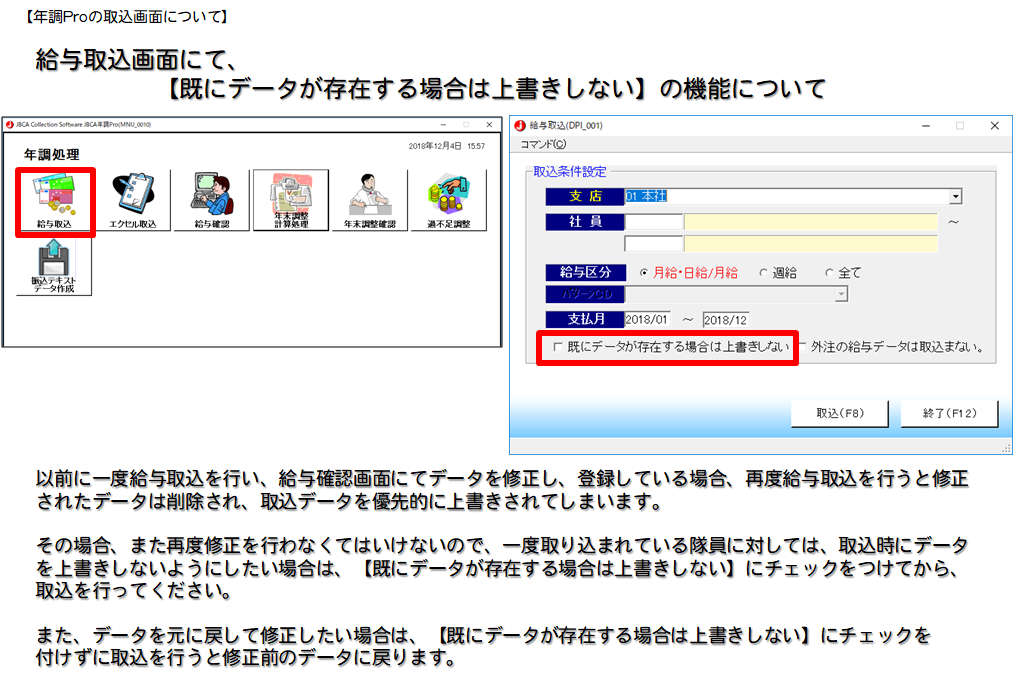Launch 年末調整計算処理 calculation icon
1014x676 pixels.
290,200
